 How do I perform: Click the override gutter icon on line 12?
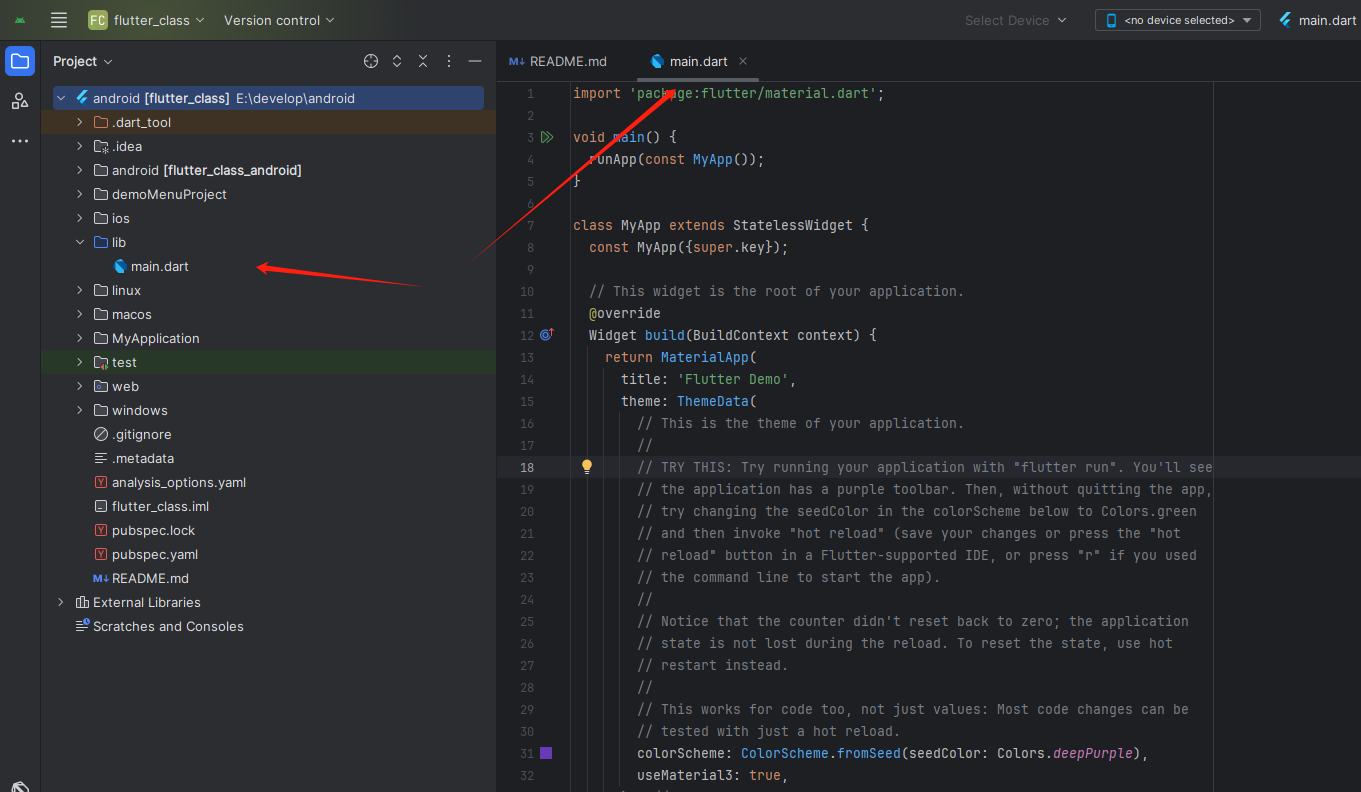(546, 335)
